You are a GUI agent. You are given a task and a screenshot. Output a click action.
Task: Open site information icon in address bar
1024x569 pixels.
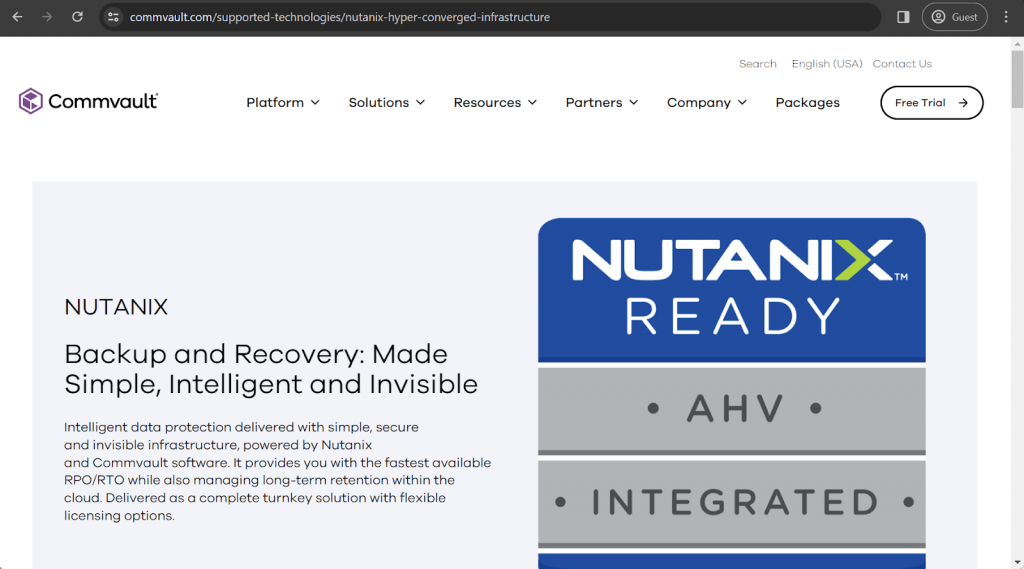(x=113, y=17)
